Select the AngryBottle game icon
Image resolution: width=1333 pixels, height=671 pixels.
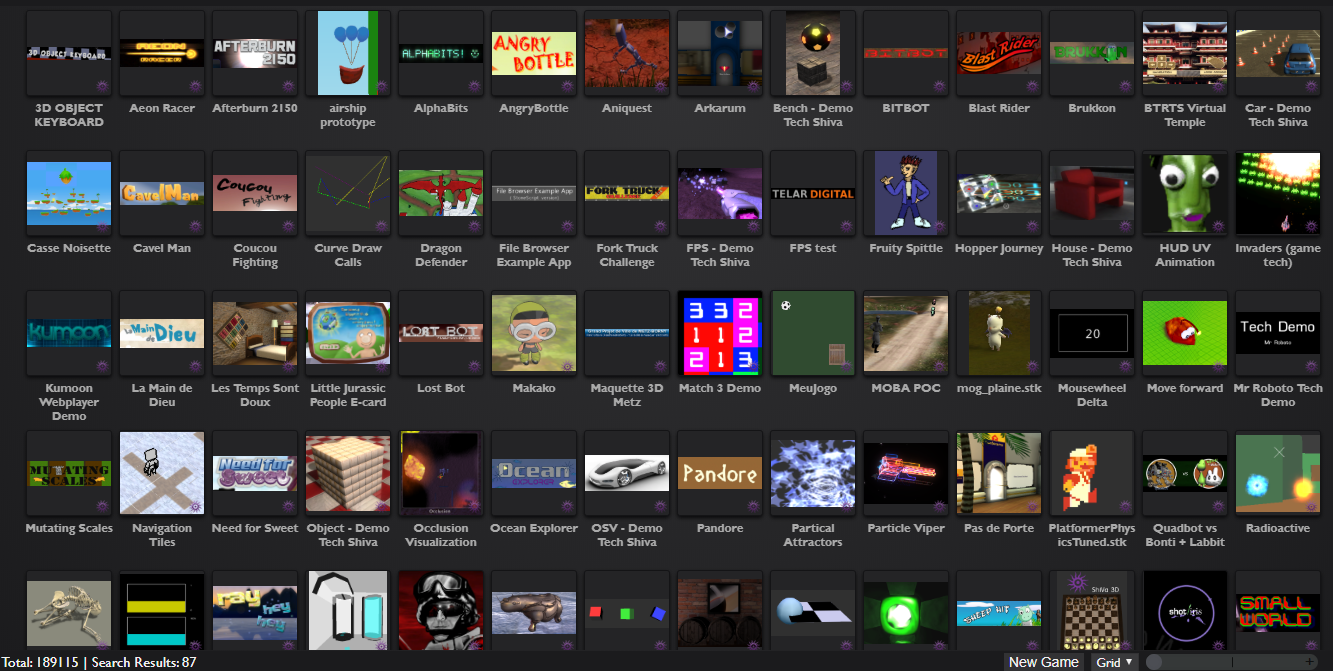click(x=534, y=53)
